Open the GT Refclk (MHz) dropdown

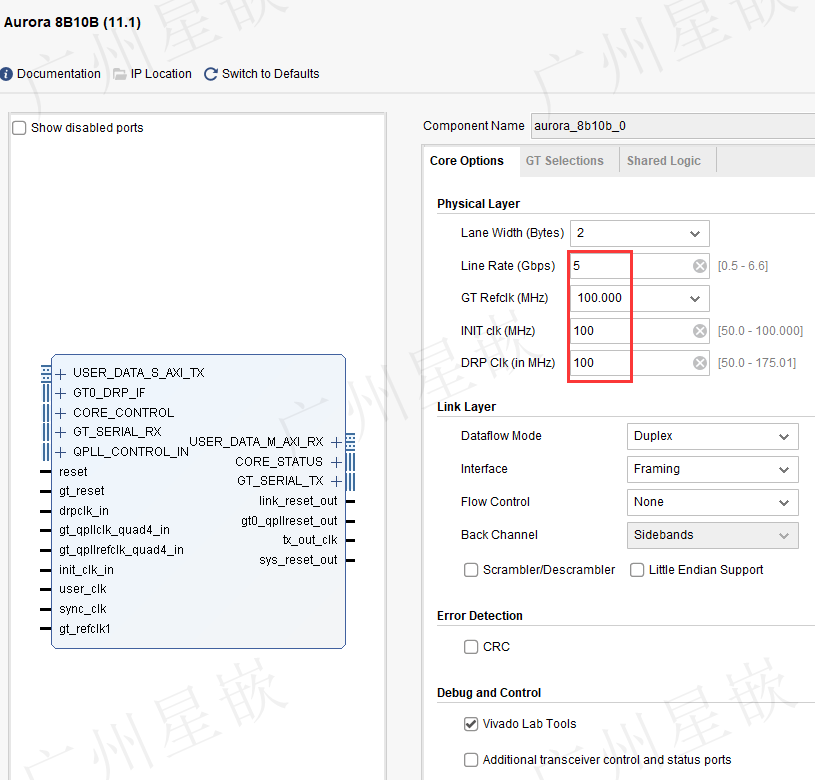click(x=640, y=298)
